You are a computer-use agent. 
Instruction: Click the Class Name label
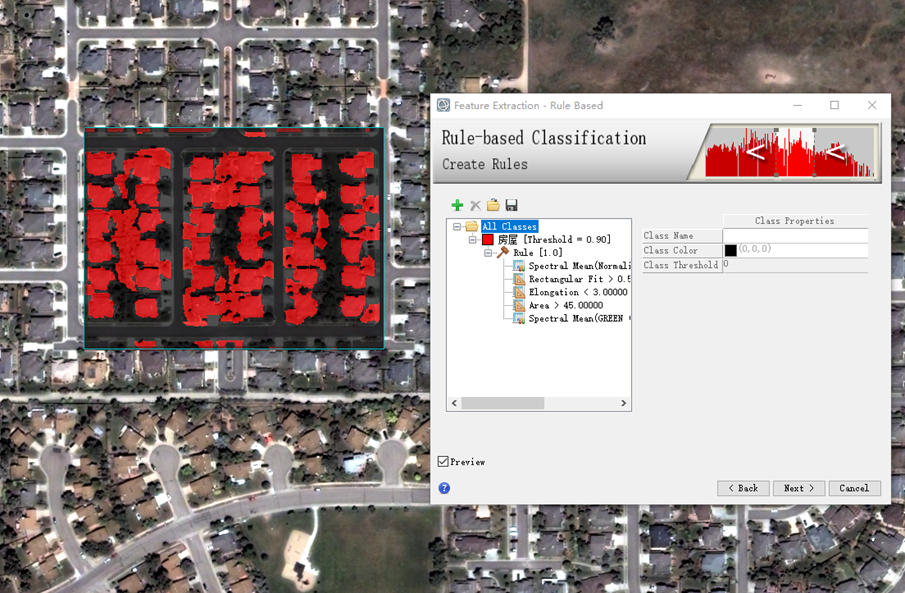coord(682,236)
